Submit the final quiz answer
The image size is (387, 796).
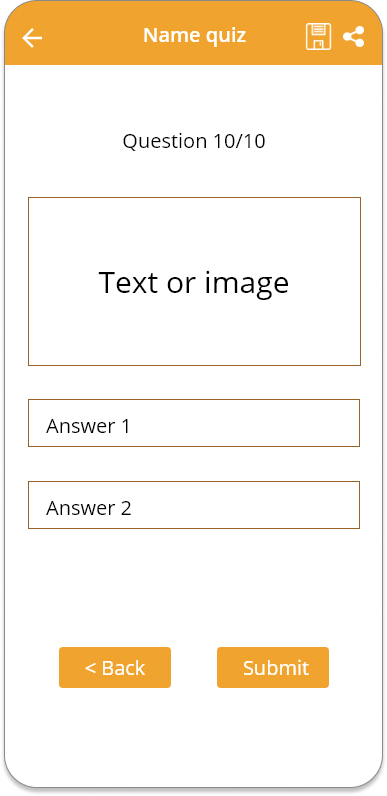tap(273, 667)
